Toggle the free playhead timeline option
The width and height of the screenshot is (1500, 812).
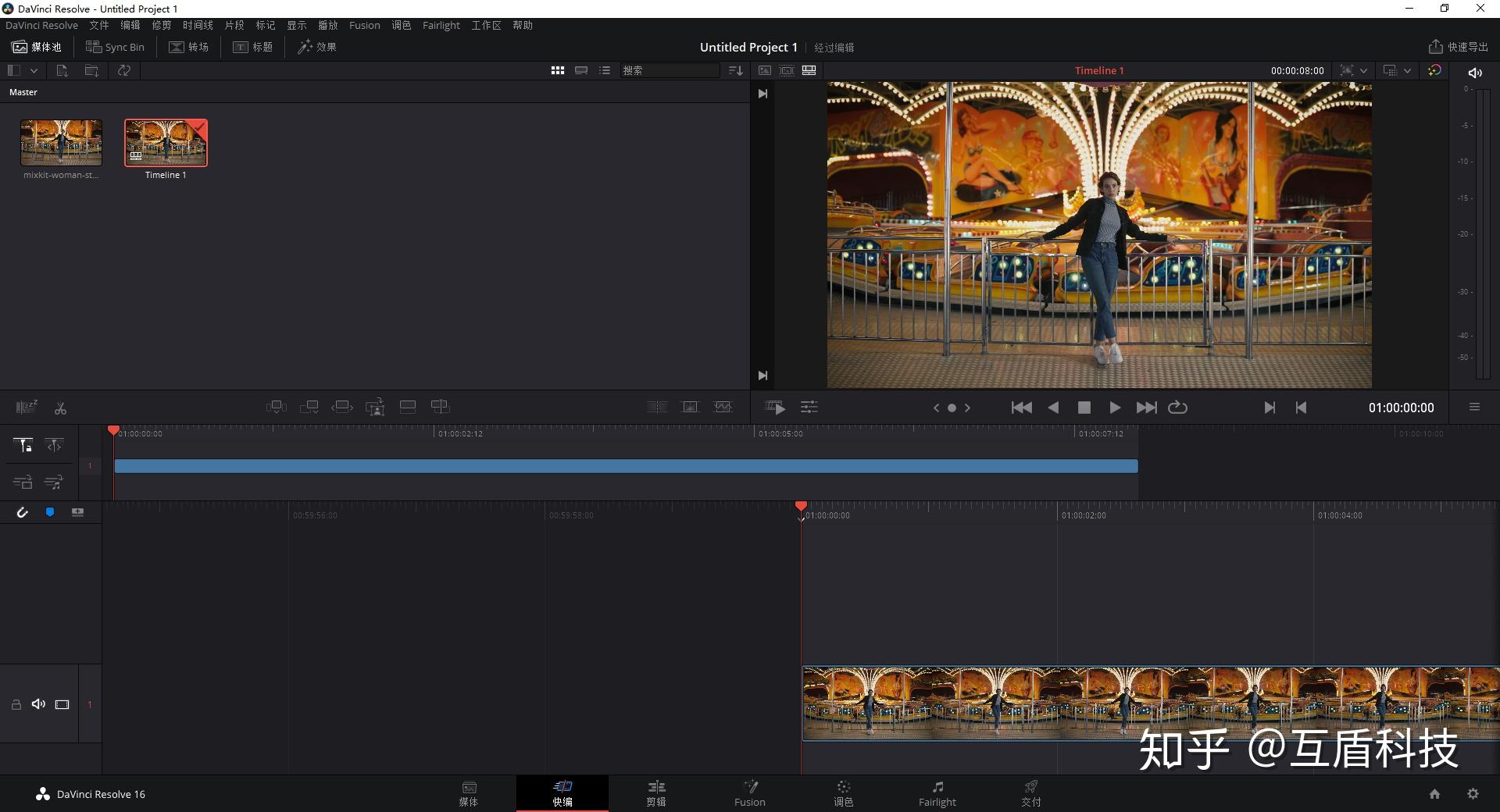click(54, 445)
